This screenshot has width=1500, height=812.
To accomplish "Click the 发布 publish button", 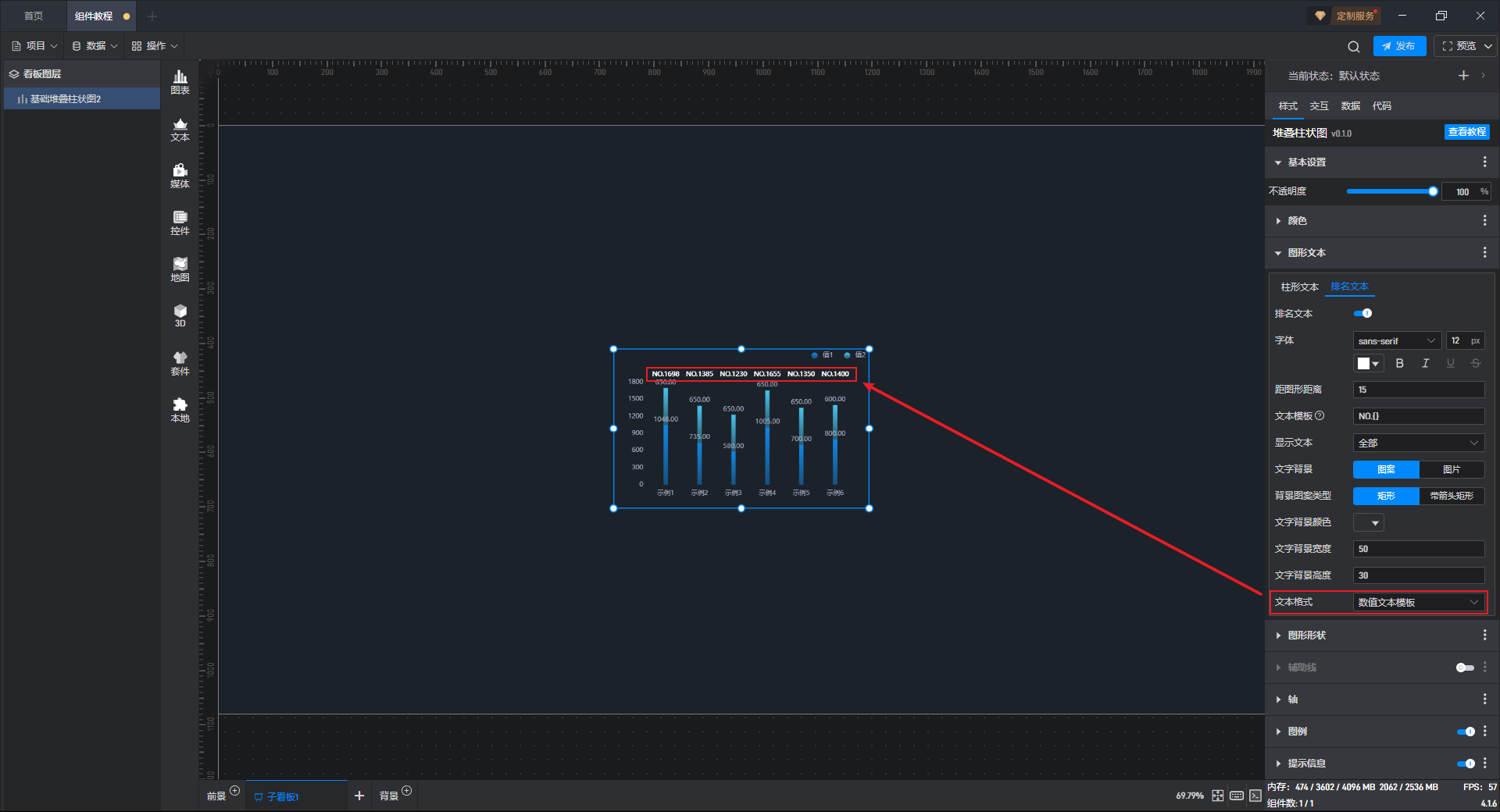I will click(1399, 46).
